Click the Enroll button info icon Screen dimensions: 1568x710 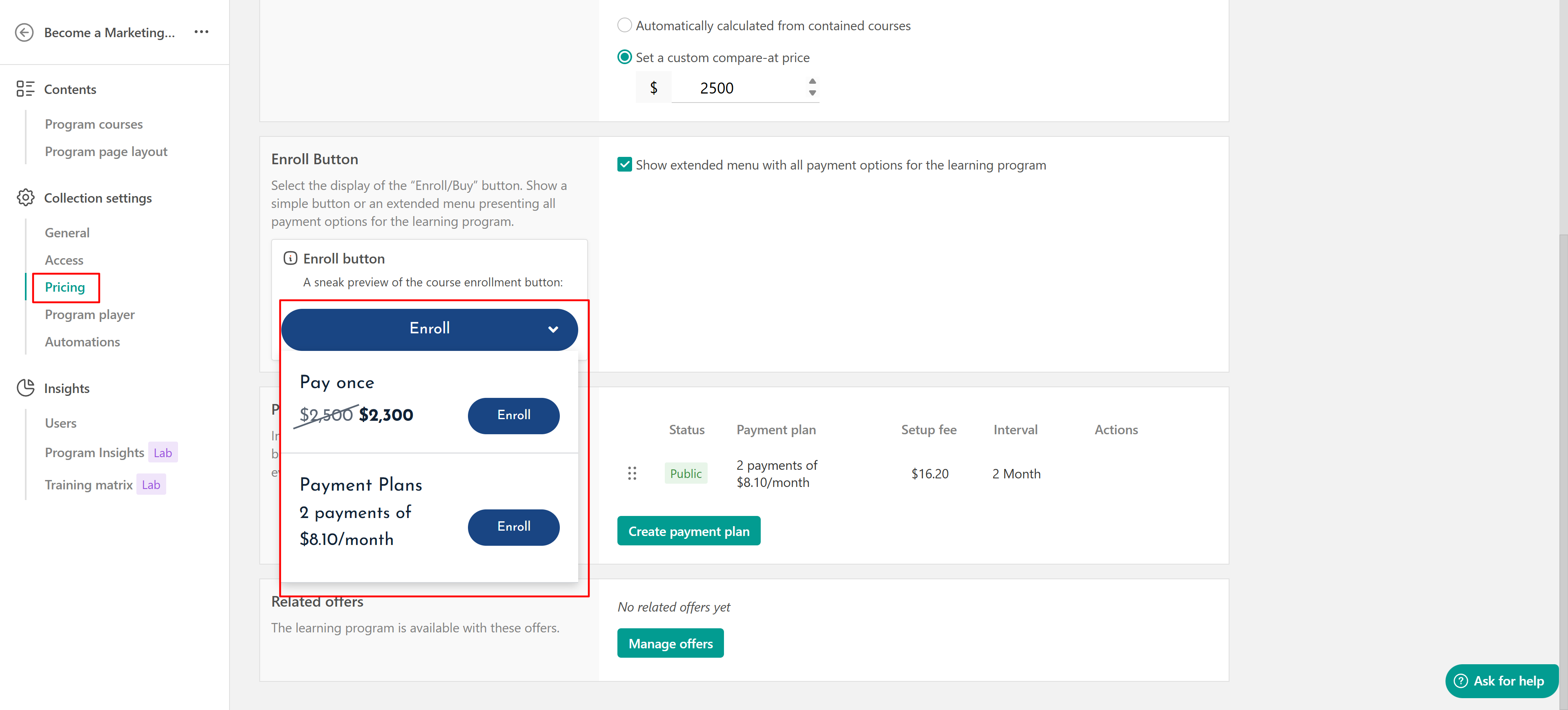click(290, 258)
